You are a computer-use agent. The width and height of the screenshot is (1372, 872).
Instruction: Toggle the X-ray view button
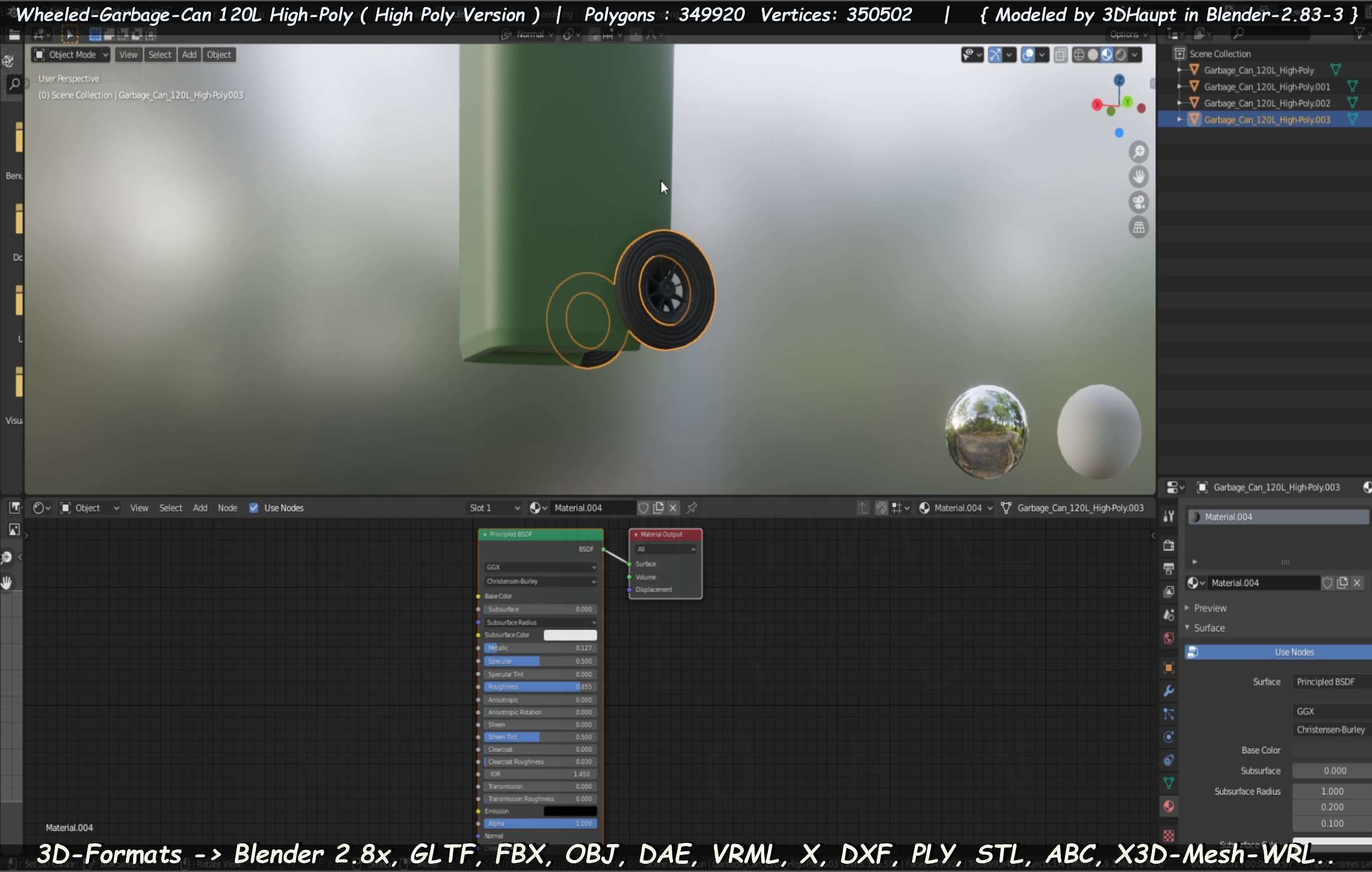(x=1060, y=54)
